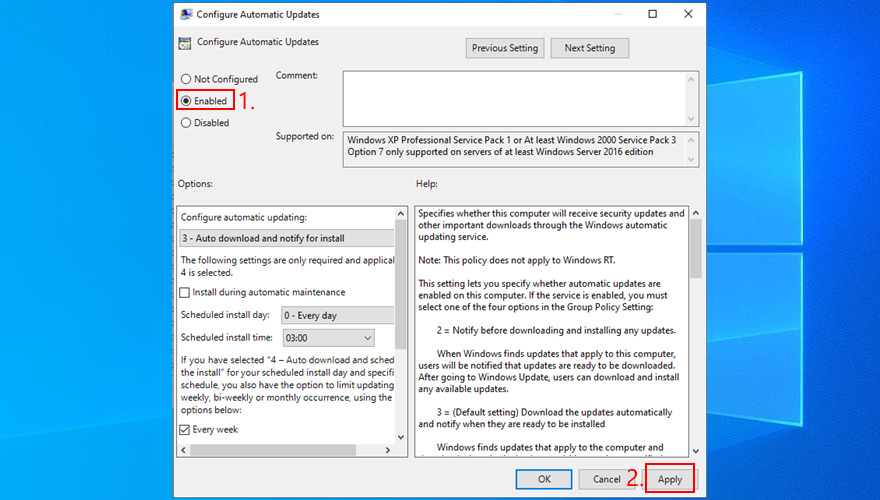
Task: Close the Configure Automatic Updates dialog
Action: [x=686, y=15]
